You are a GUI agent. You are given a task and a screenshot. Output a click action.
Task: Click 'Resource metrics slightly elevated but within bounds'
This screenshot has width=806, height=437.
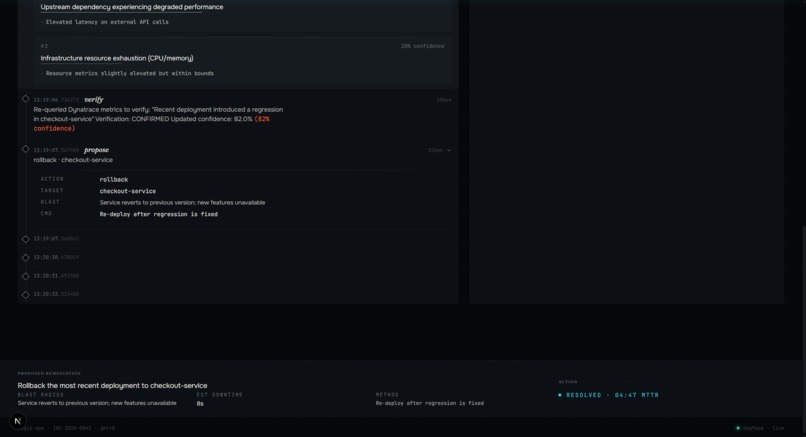(x=130, y=74)
